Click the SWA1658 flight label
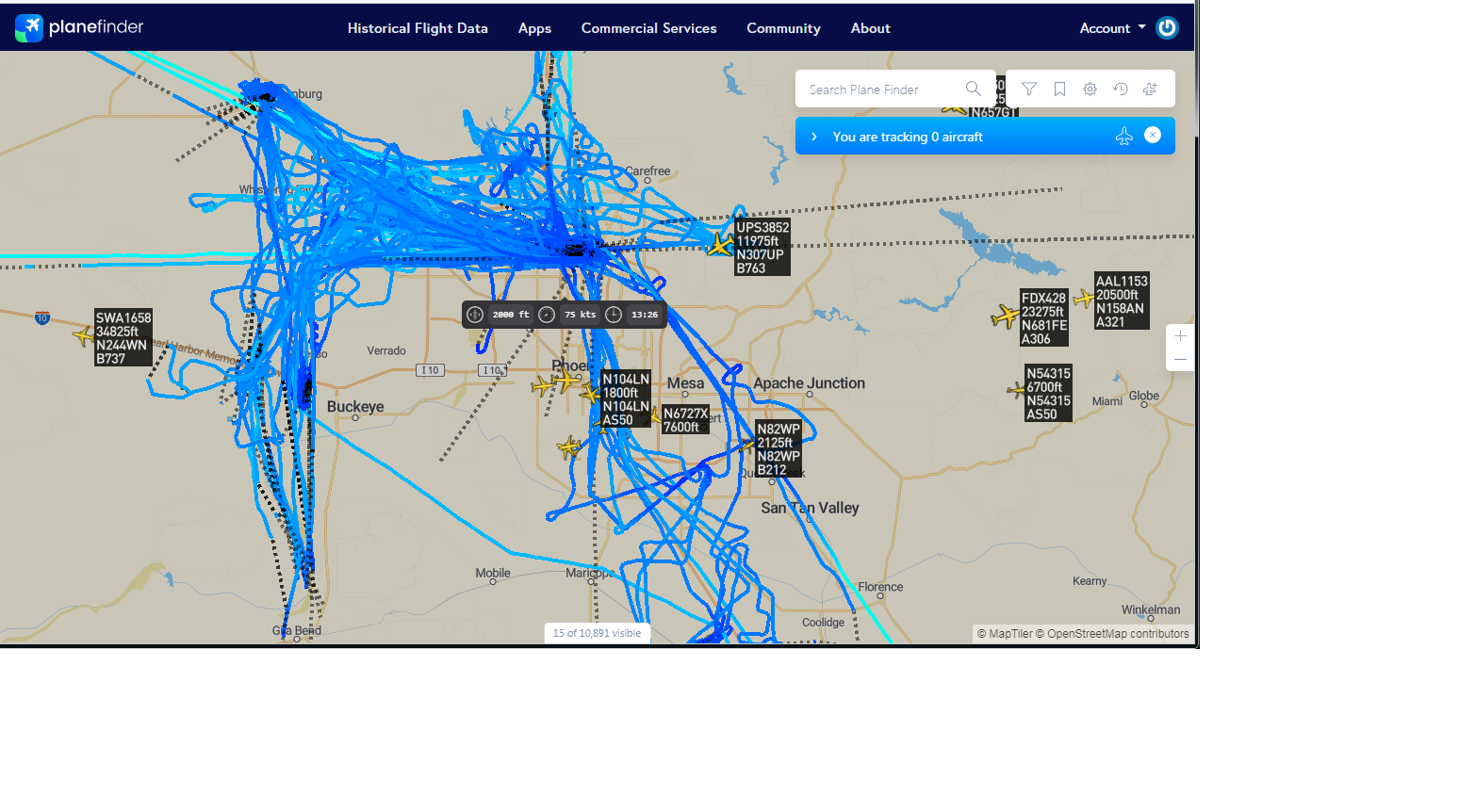Screen dimensions: 1459x812 coord(123,338)
